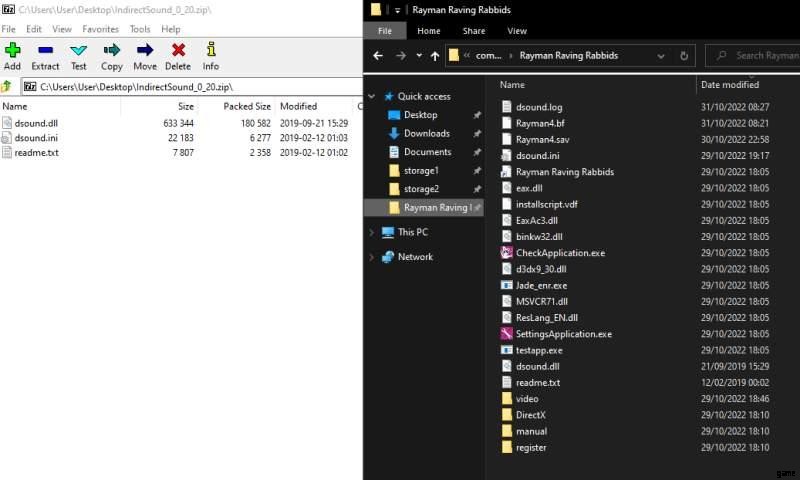Screen dimensions: 800x480
Task: Open the Favorites menu in 7-Zip
Action: click(99, 29)
